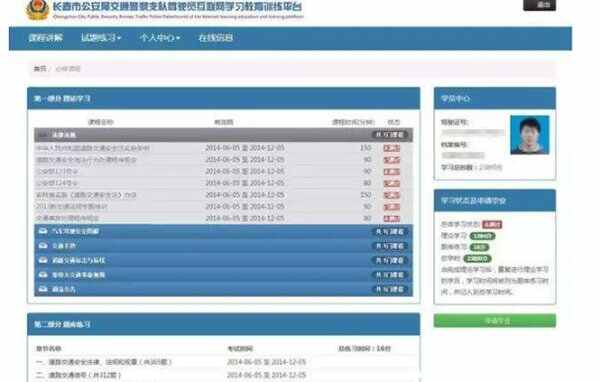Go to the 在线留言 page

(x=215, y=38)
